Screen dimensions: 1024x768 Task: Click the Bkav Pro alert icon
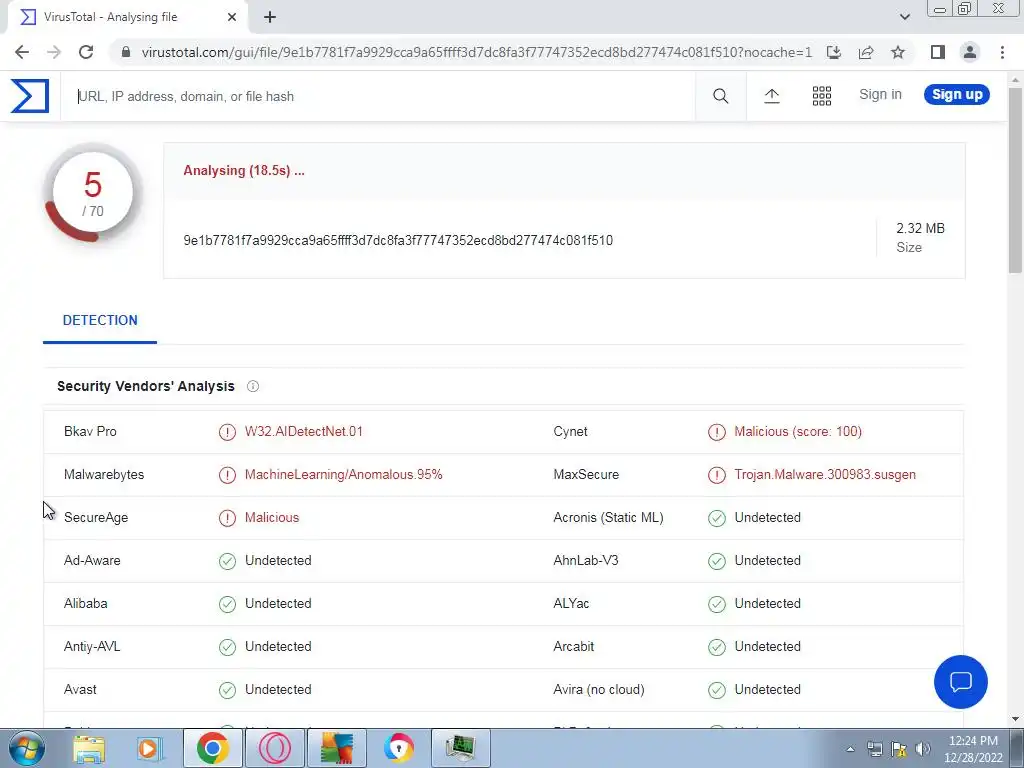pyautogui.click(x=227, y=432)
